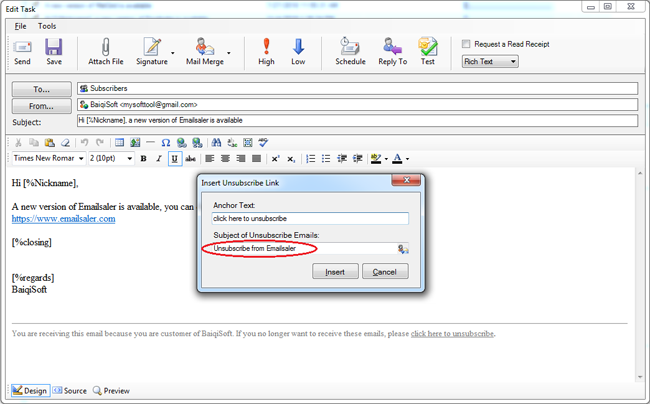Insert a special character with Omega icon
Image resolution: width=650 pixels, height=404 pixels.
point(166,143)
